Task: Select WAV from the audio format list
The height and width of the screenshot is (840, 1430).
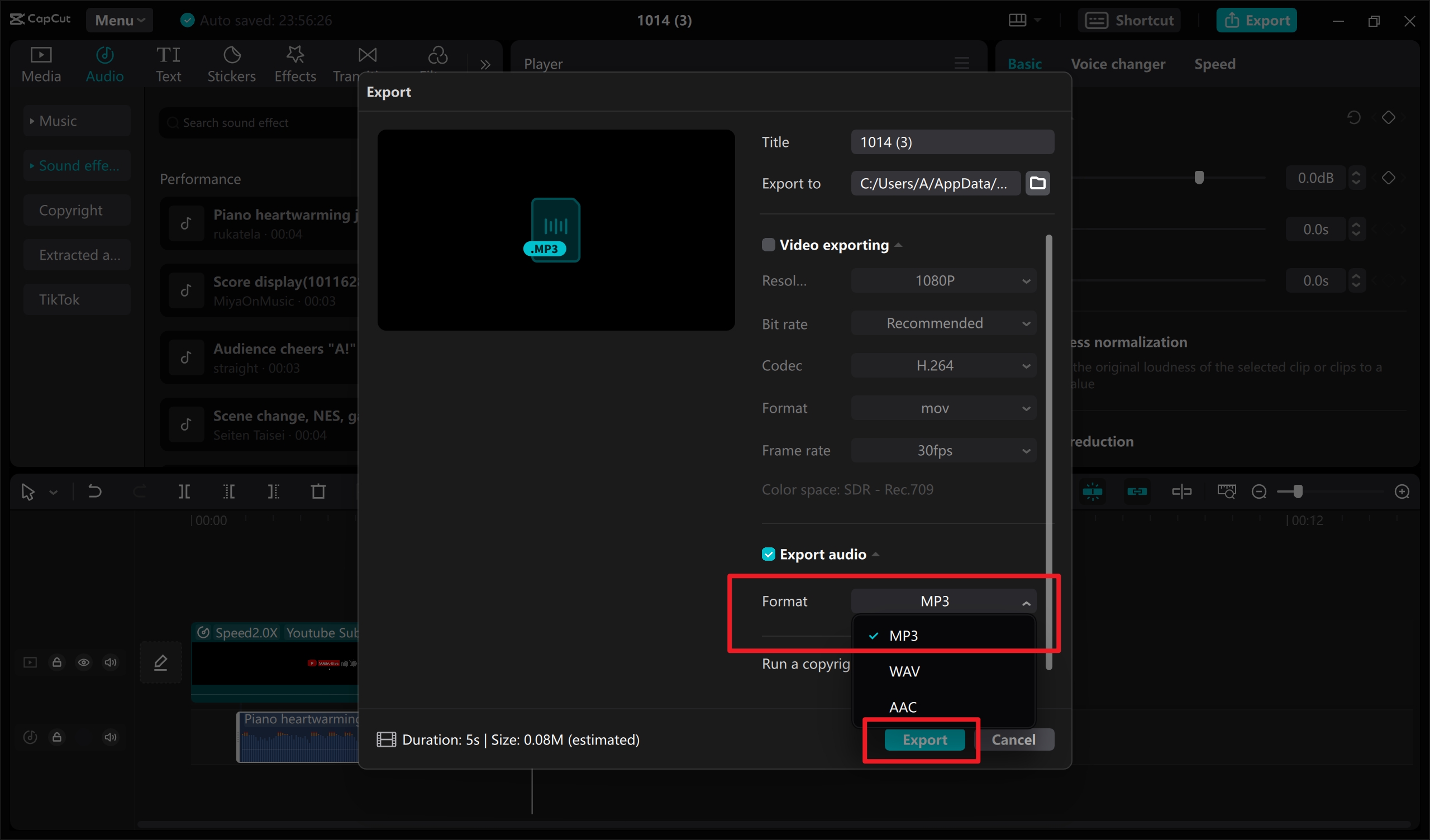Action: pyautogui.click(x=904, y=671)
